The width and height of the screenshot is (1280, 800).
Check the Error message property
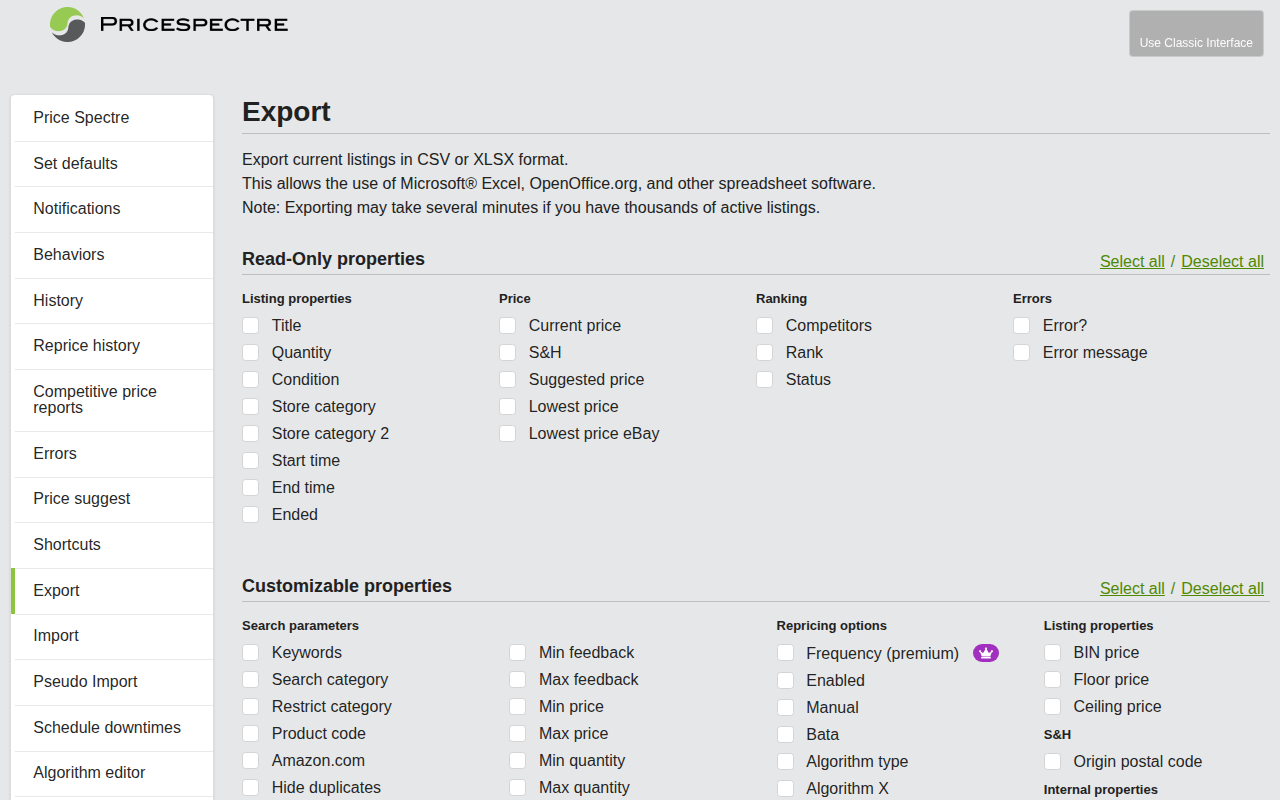[1021, 352]
